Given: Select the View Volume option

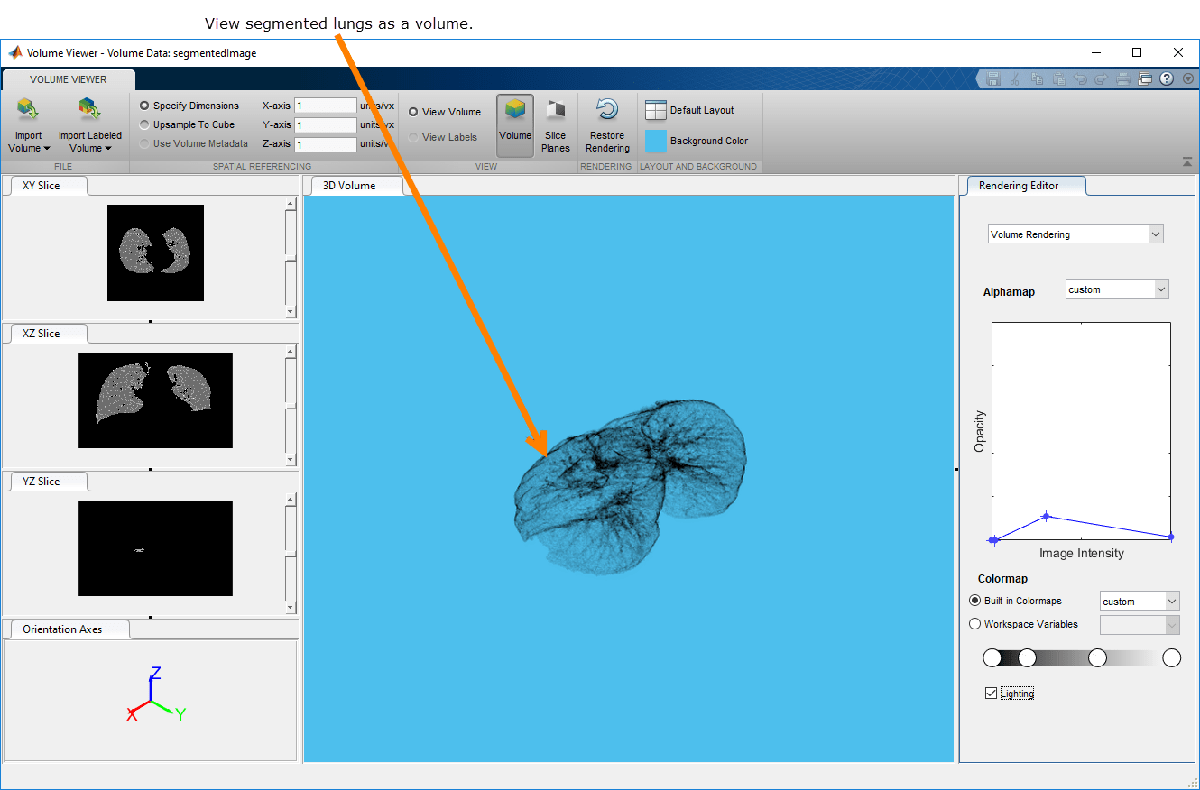Looking at the screenshot, I should pos(414,112).
